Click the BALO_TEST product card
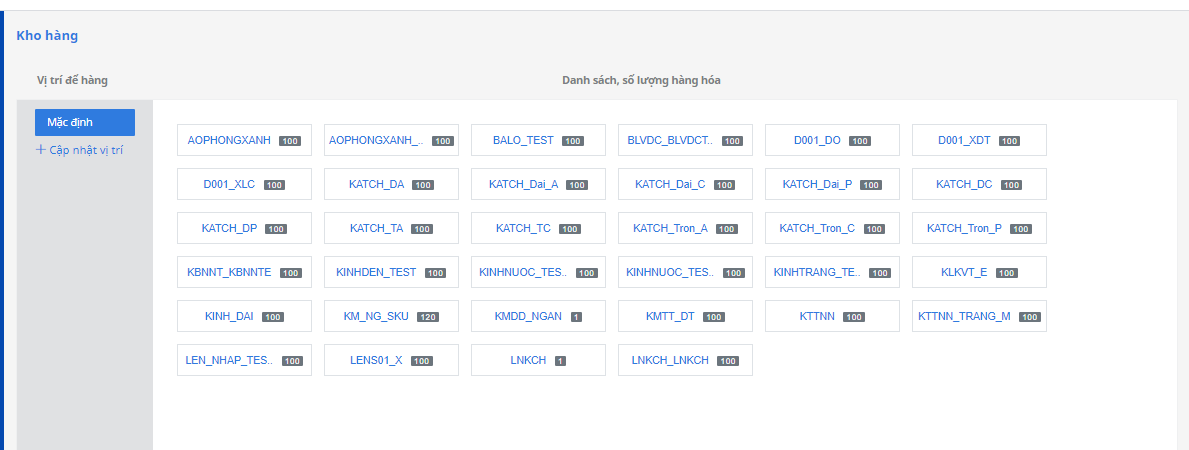The width and height of the screenshot is (1189, 450). [x=523, y=140]
